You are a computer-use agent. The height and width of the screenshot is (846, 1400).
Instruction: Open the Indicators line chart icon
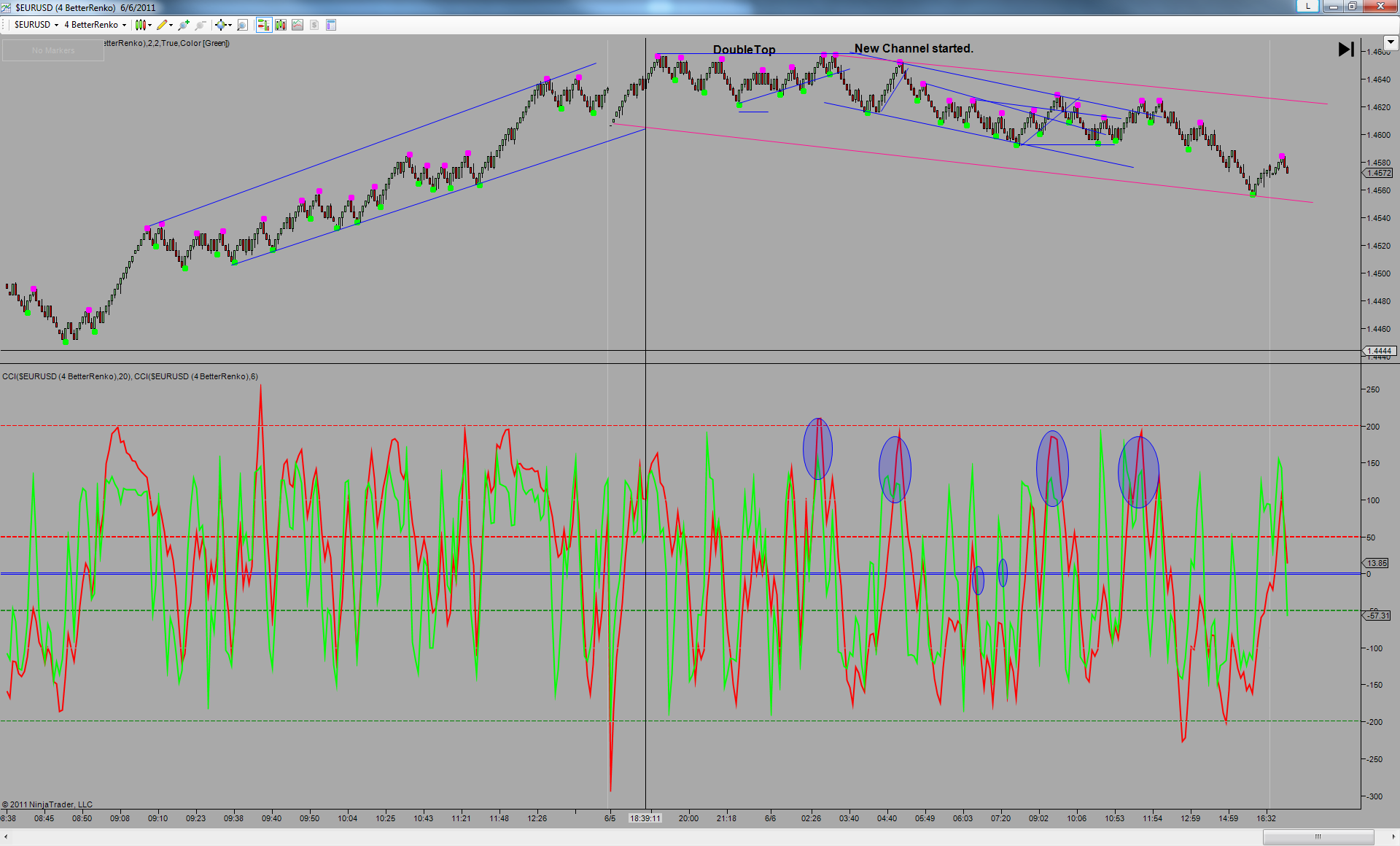(297, 25)
